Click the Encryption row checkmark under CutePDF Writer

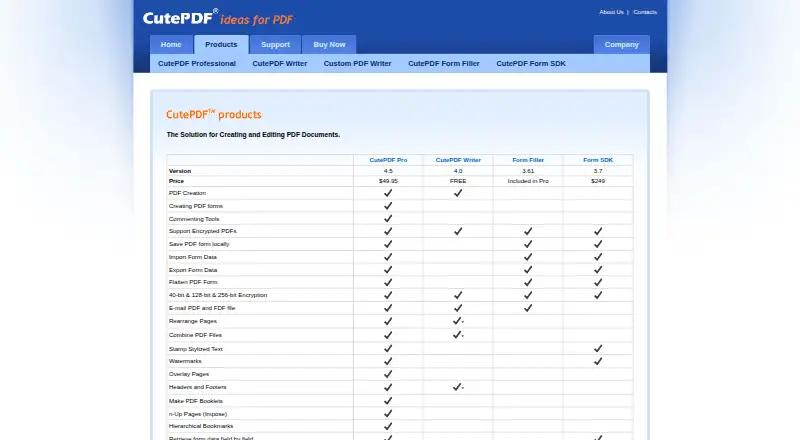point(458,295)
